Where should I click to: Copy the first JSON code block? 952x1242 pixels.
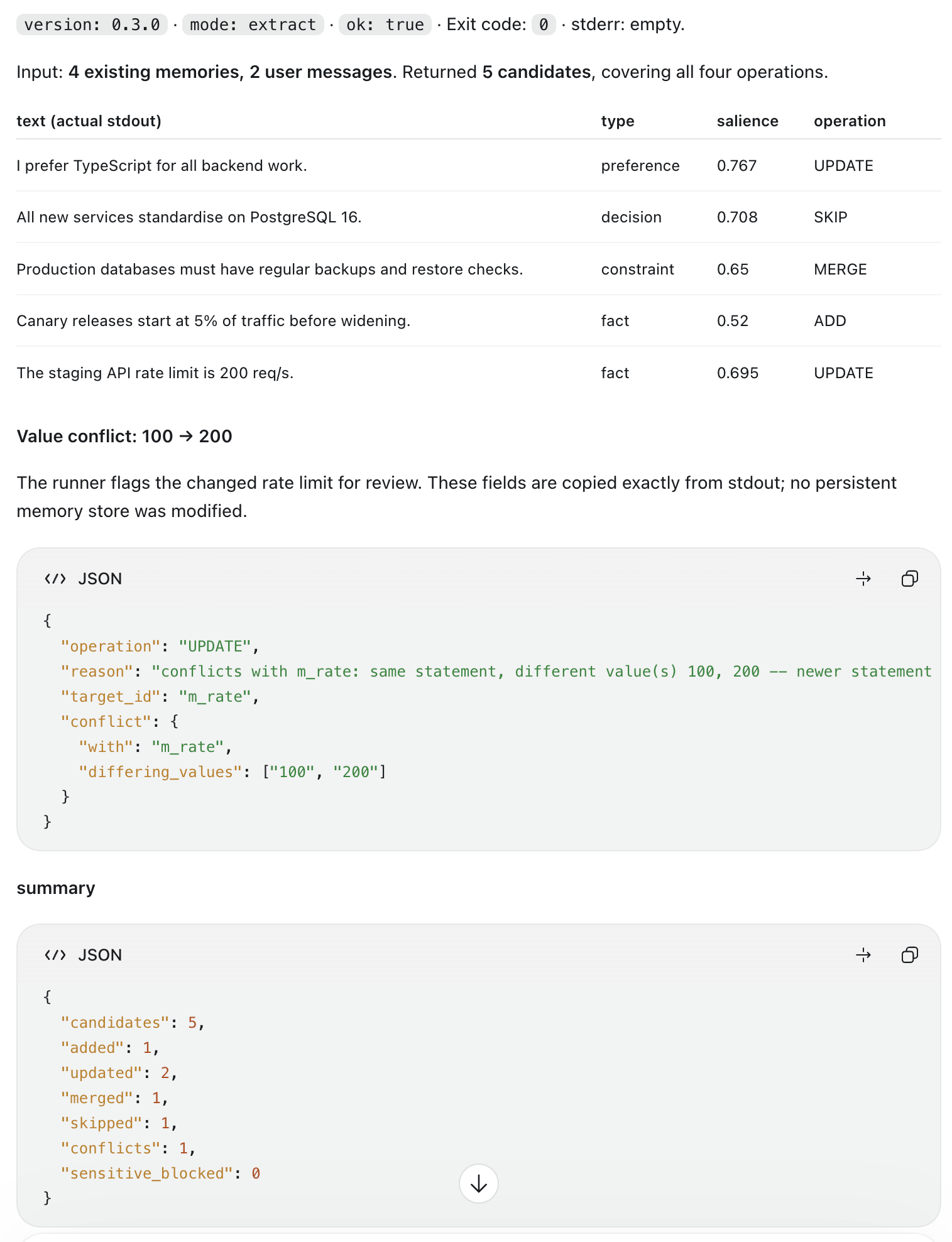coord(909,579)
